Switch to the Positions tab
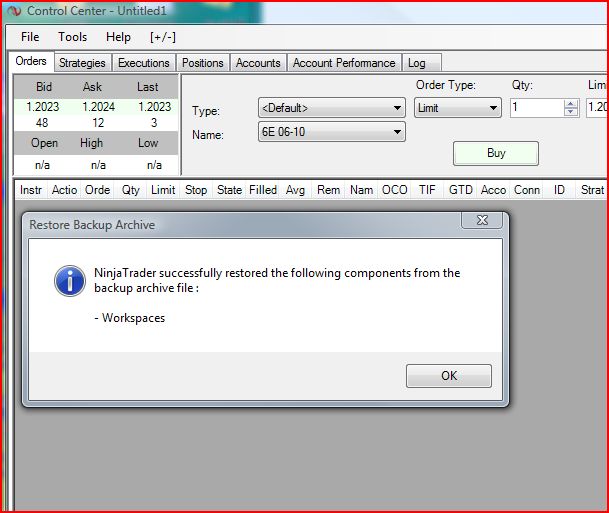The height and width of the screenshot is (513, 609). pos(203,63)
